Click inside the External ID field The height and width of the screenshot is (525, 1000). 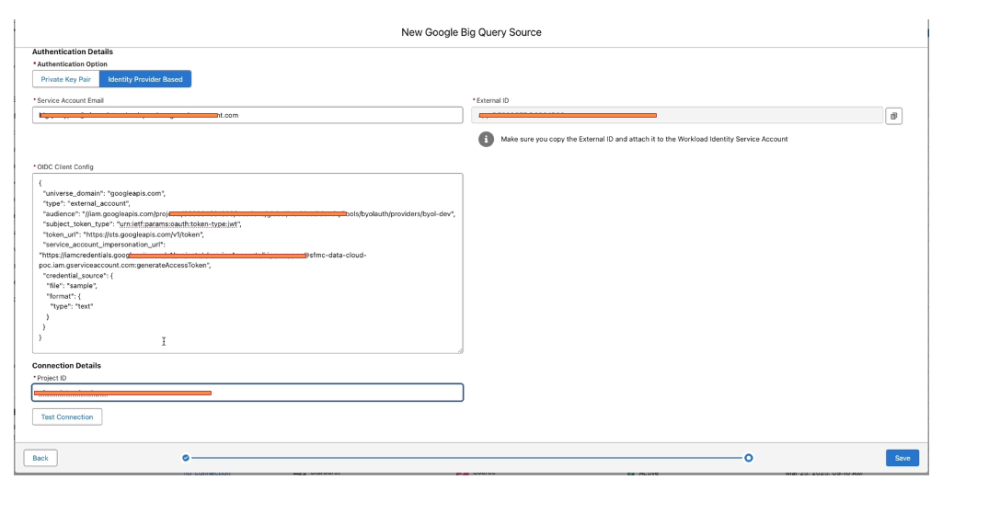[x=677, y=115]
